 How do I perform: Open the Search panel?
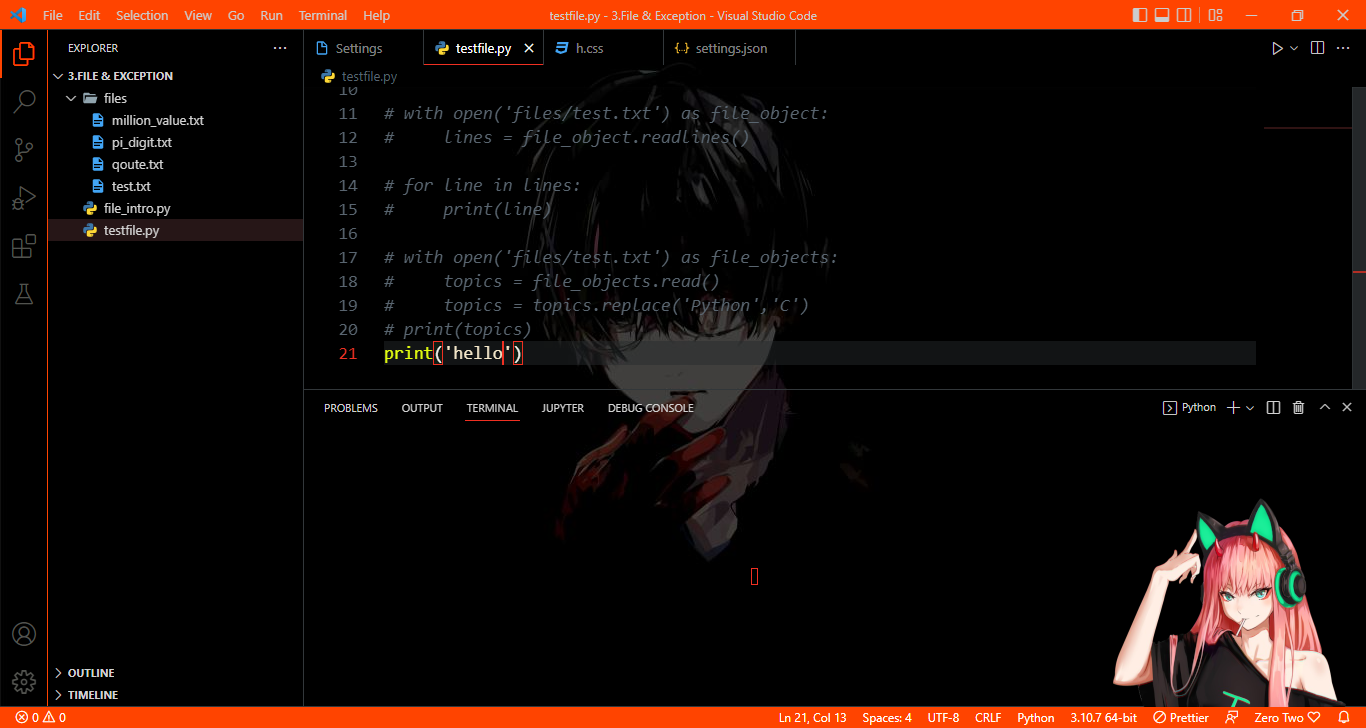(24, 101)
